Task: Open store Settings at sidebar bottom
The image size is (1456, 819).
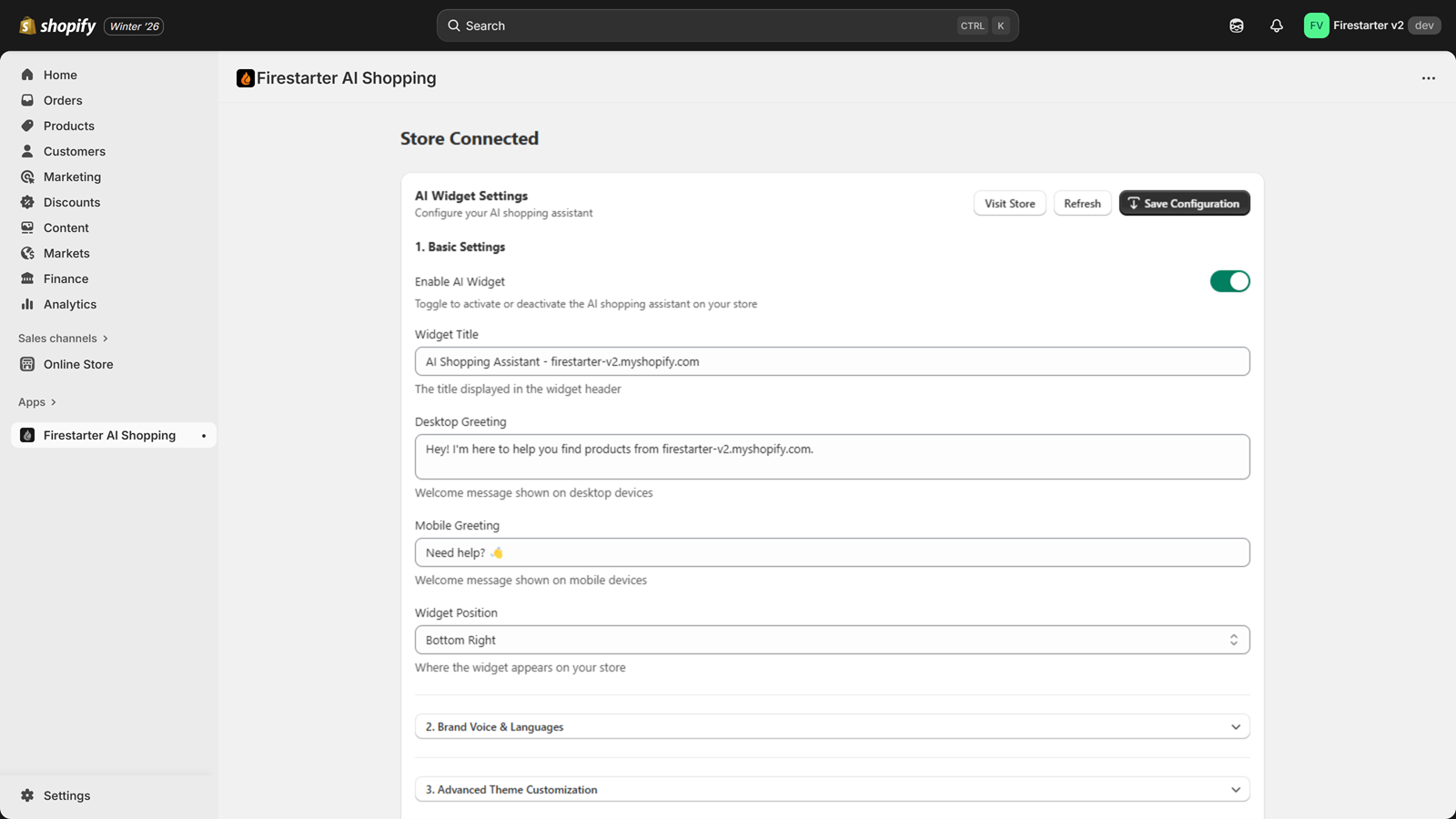Action: [66, 794]
